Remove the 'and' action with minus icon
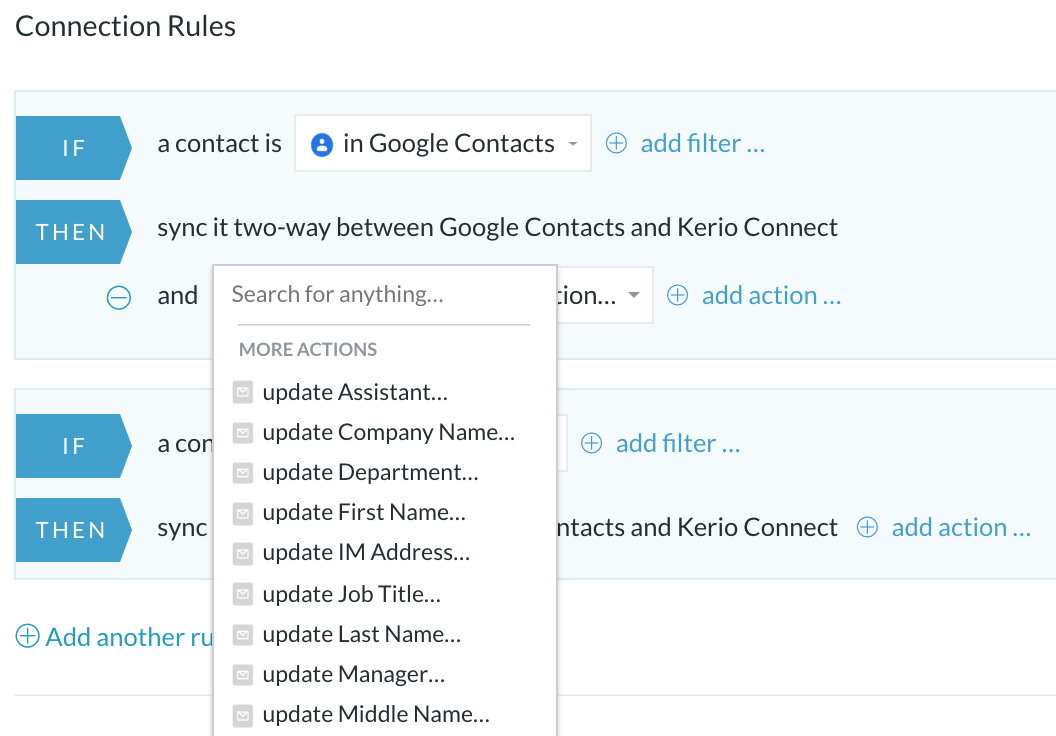The width and height of the screenshot is (1056, 736). [x=119, y=298]
